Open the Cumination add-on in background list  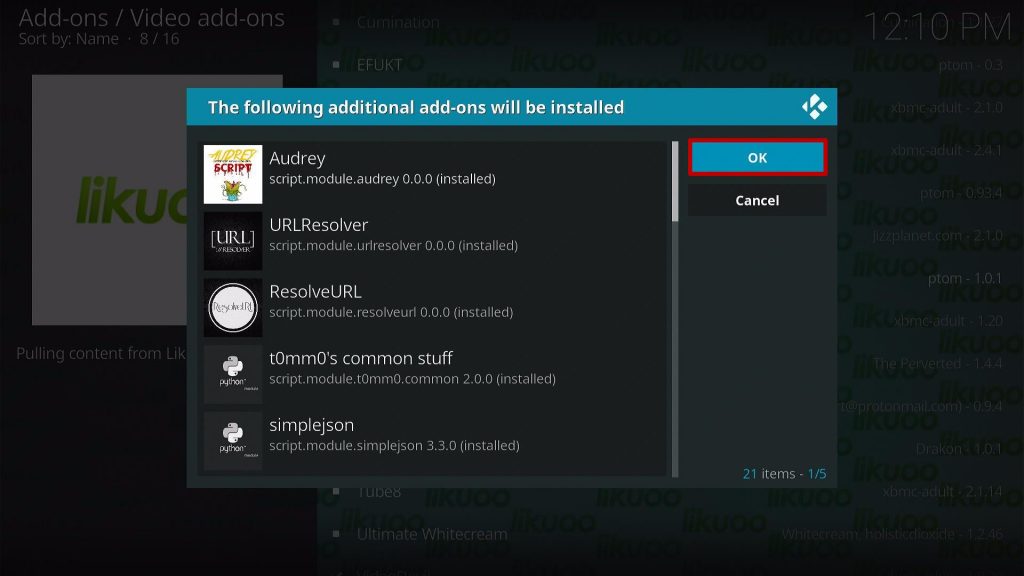(x=398, y=22)
